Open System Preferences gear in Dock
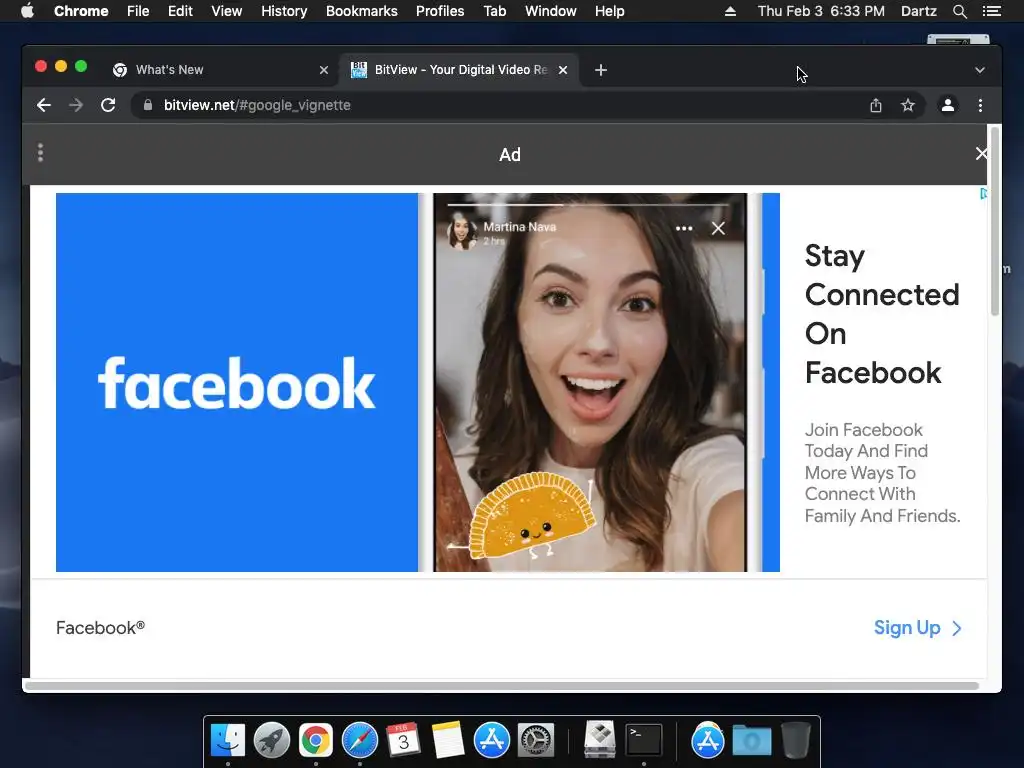 [536, 741]
